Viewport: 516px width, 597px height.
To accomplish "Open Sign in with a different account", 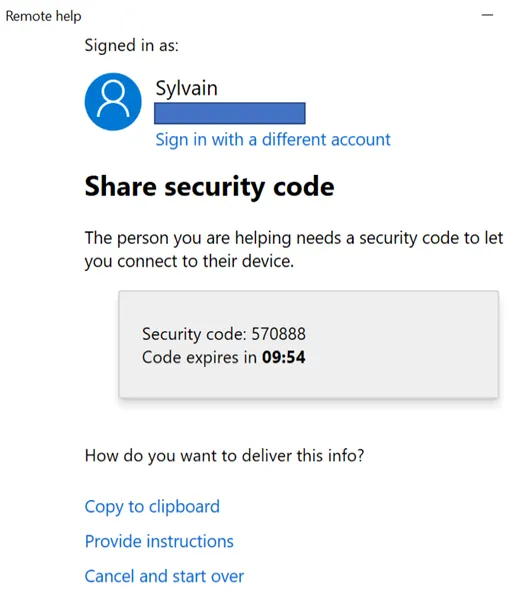I will [x=273, y=139].
